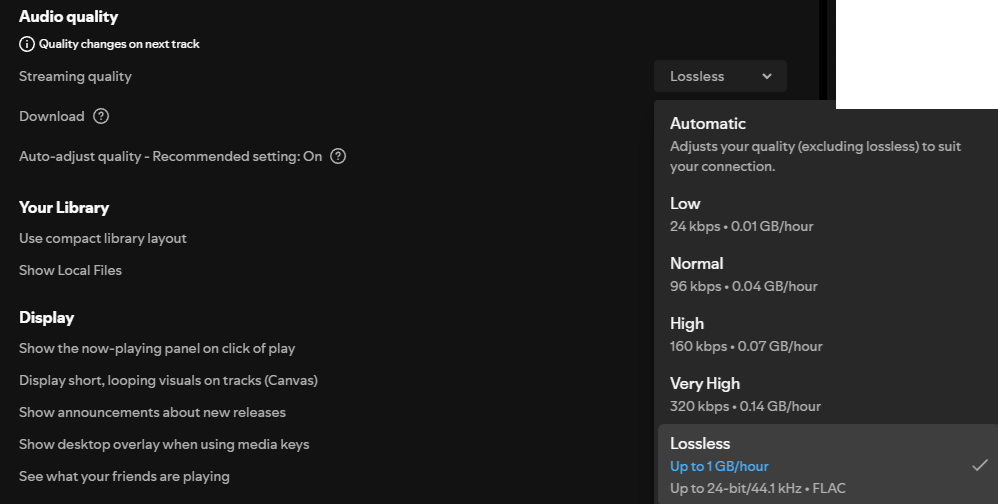Select the Automatic quality option
Screen dimensions: 998x504
[708, 124]
